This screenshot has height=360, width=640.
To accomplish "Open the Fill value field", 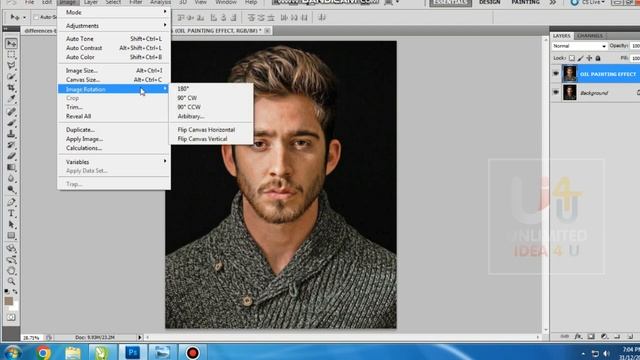I will tap(635, 58).
